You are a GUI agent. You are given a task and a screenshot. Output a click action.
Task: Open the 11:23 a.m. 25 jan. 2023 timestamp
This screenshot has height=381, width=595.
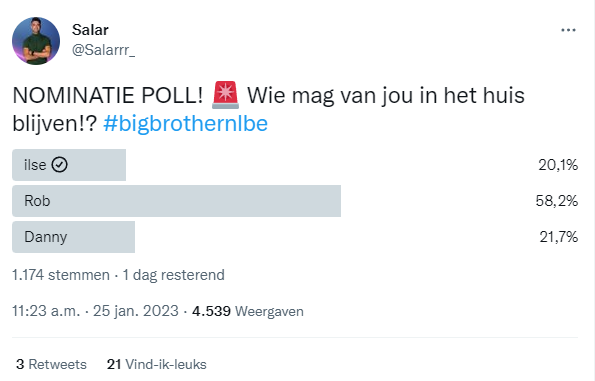(x=95, y=311)
